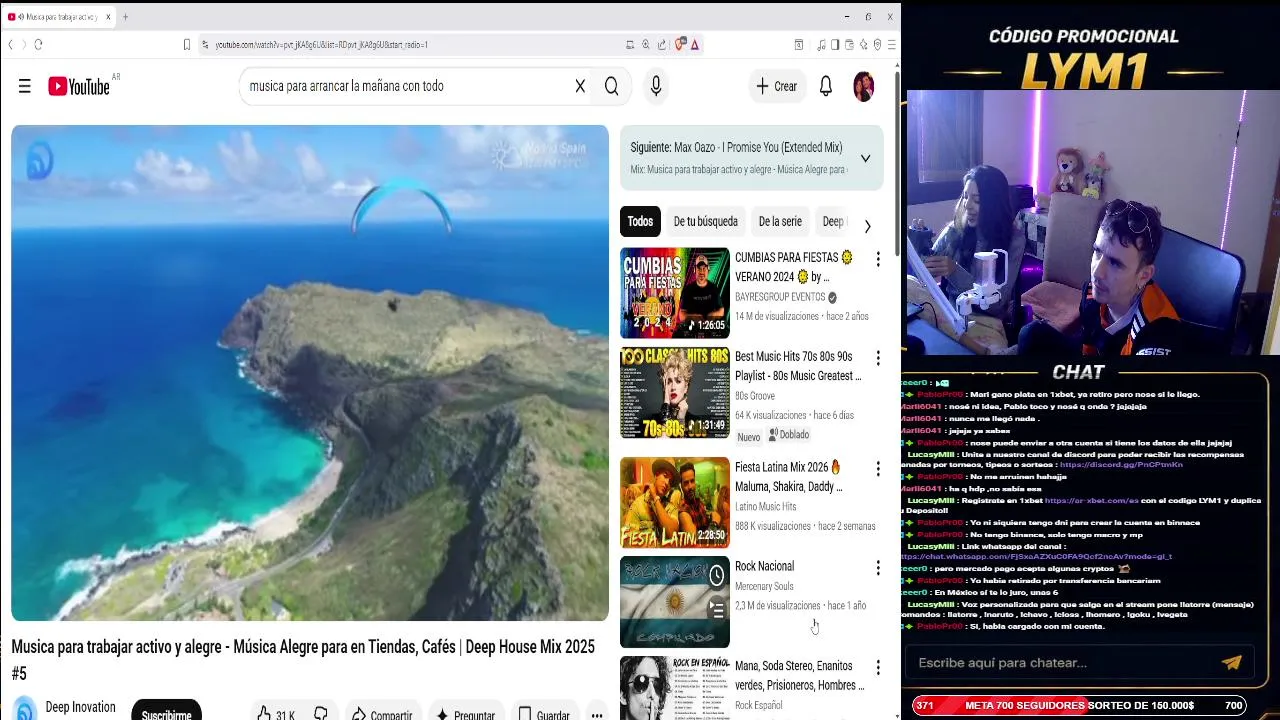This screenshot has width=1280, height=720.
Task: Open the Best Music Hits 70s 80s title
Action: click(798, 366)
